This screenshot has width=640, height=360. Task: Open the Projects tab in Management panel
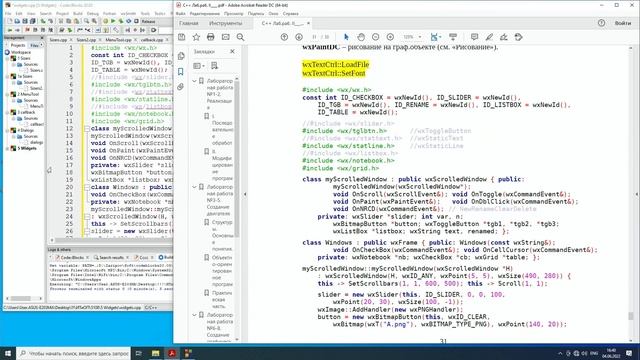(18, 45)
